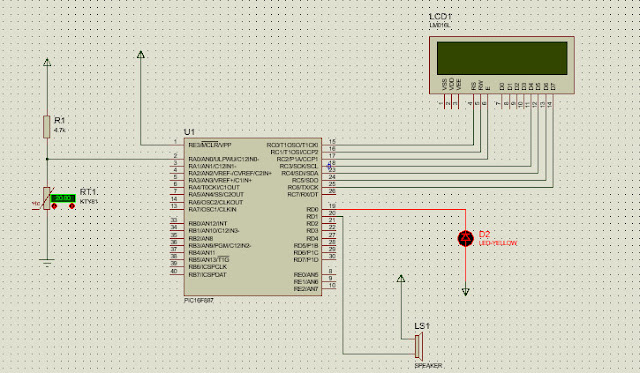Click the RT1 reference label
Viewport: 640px width, 373px height.
click(89, 192)
